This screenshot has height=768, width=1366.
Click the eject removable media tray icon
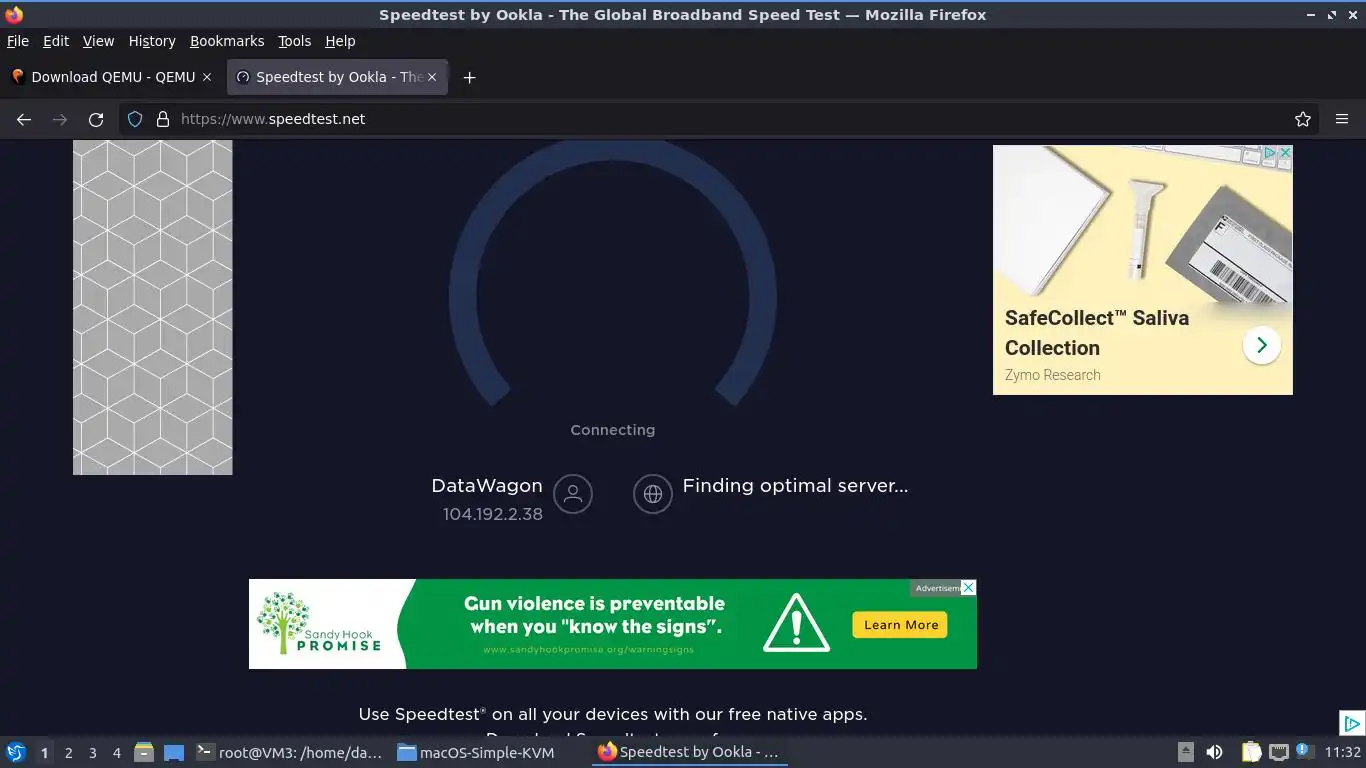click(1186, 752)
